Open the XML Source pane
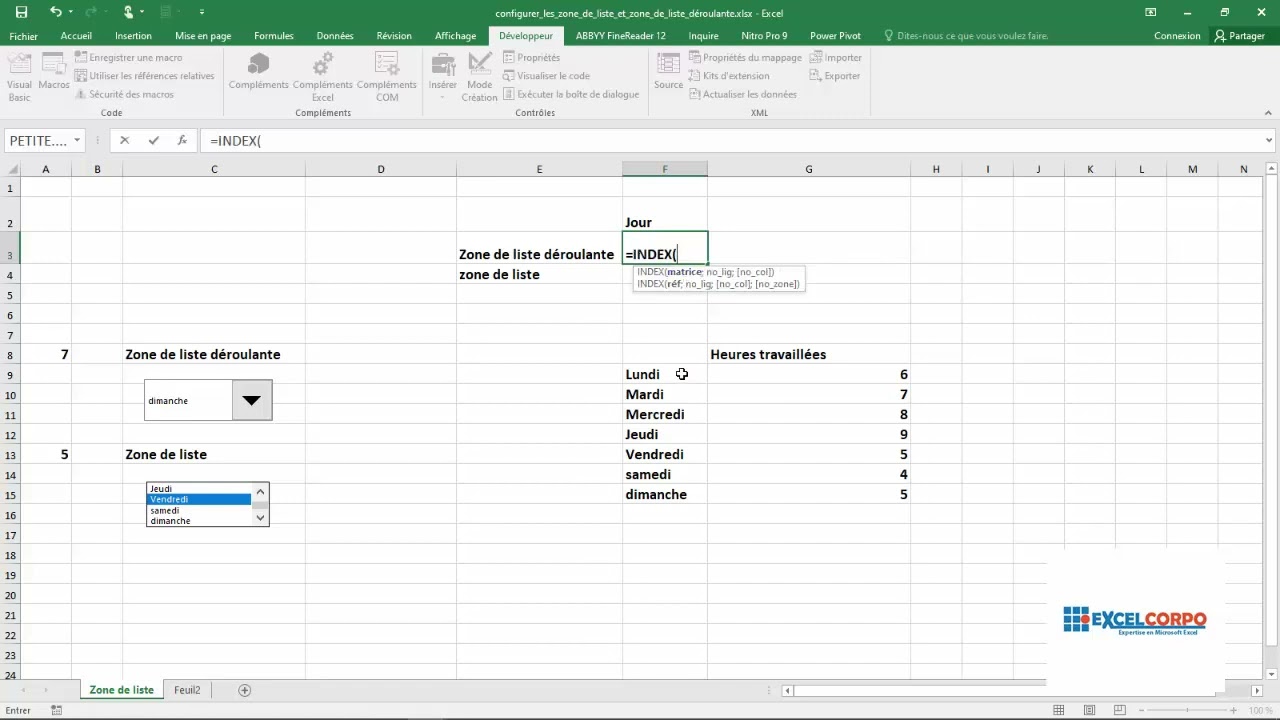The width and height of the screenshot is (1280, 720). tap(668, 72)
